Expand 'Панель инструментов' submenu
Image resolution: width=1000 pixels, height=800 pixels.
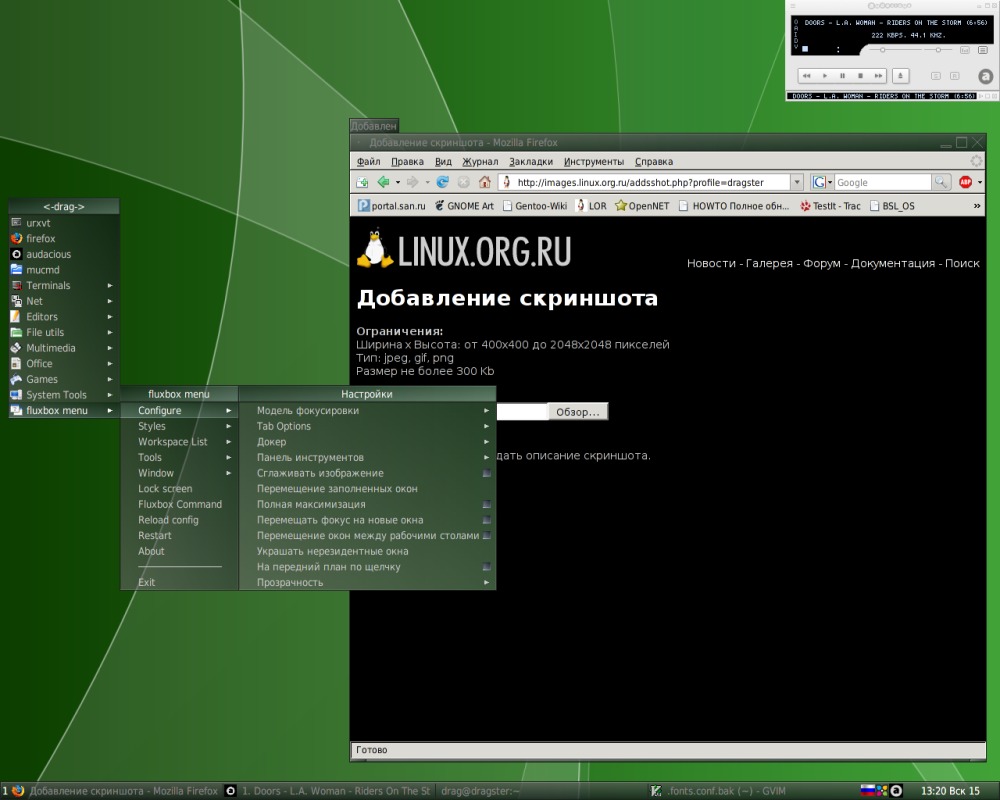367,457
